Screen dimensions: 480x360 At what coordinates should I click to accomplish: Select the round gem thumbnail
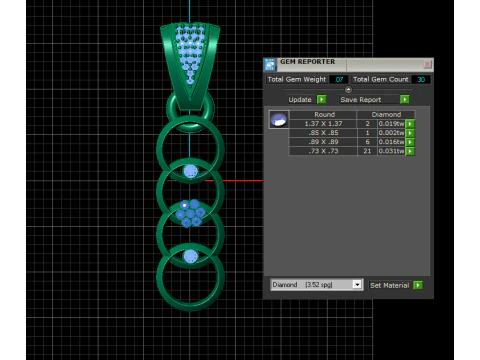pyautogui.click(x=279, y=119)
